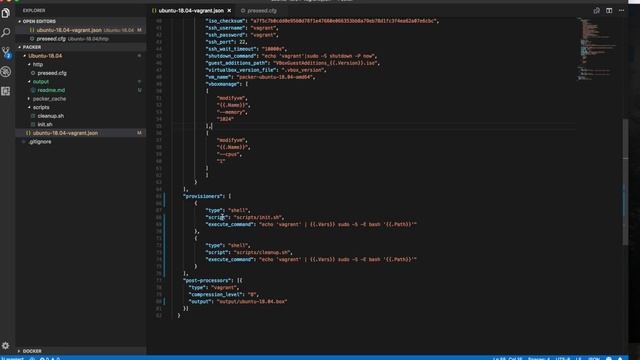The image size is (640, 360).
Task: Click the EXPLORER panel title
Action: (x=34, y=11)
